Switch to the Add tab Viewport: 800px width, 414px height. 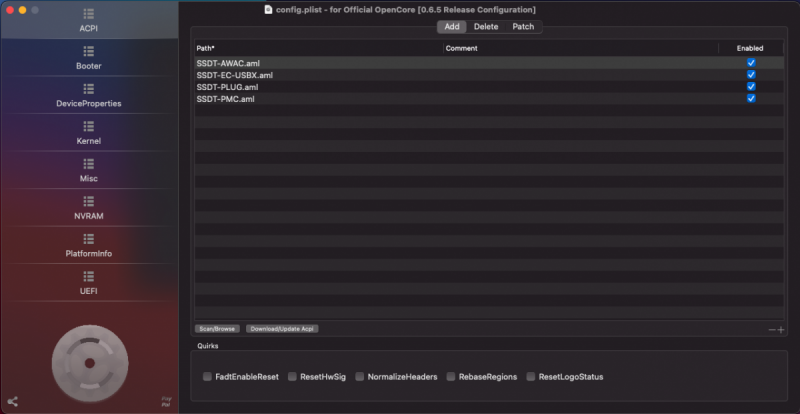pos(452,27)
